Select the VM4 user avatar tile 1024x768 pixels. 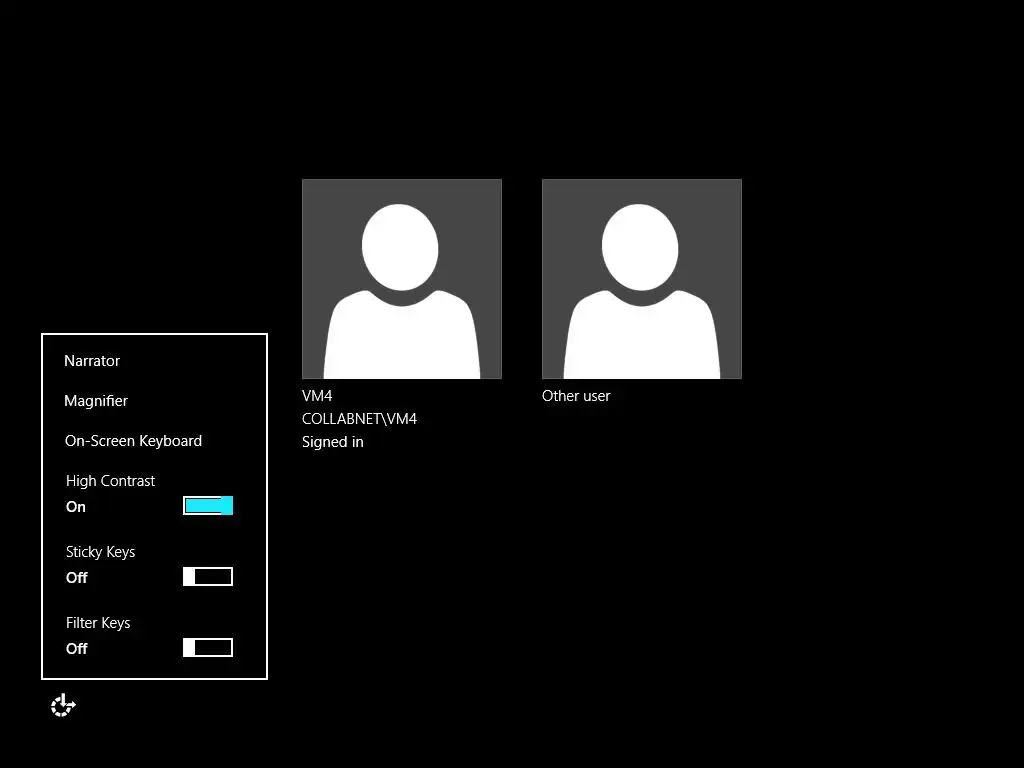[402, 279]
